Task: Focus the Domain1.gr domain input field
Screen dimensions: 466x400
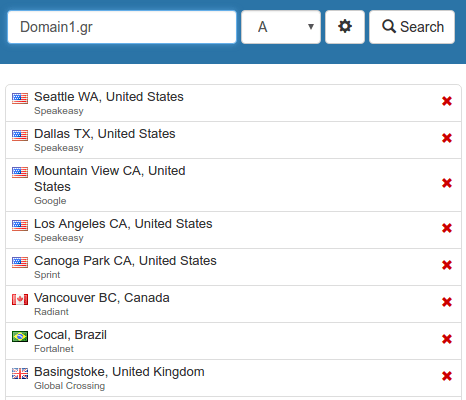Action: point(122,27)
